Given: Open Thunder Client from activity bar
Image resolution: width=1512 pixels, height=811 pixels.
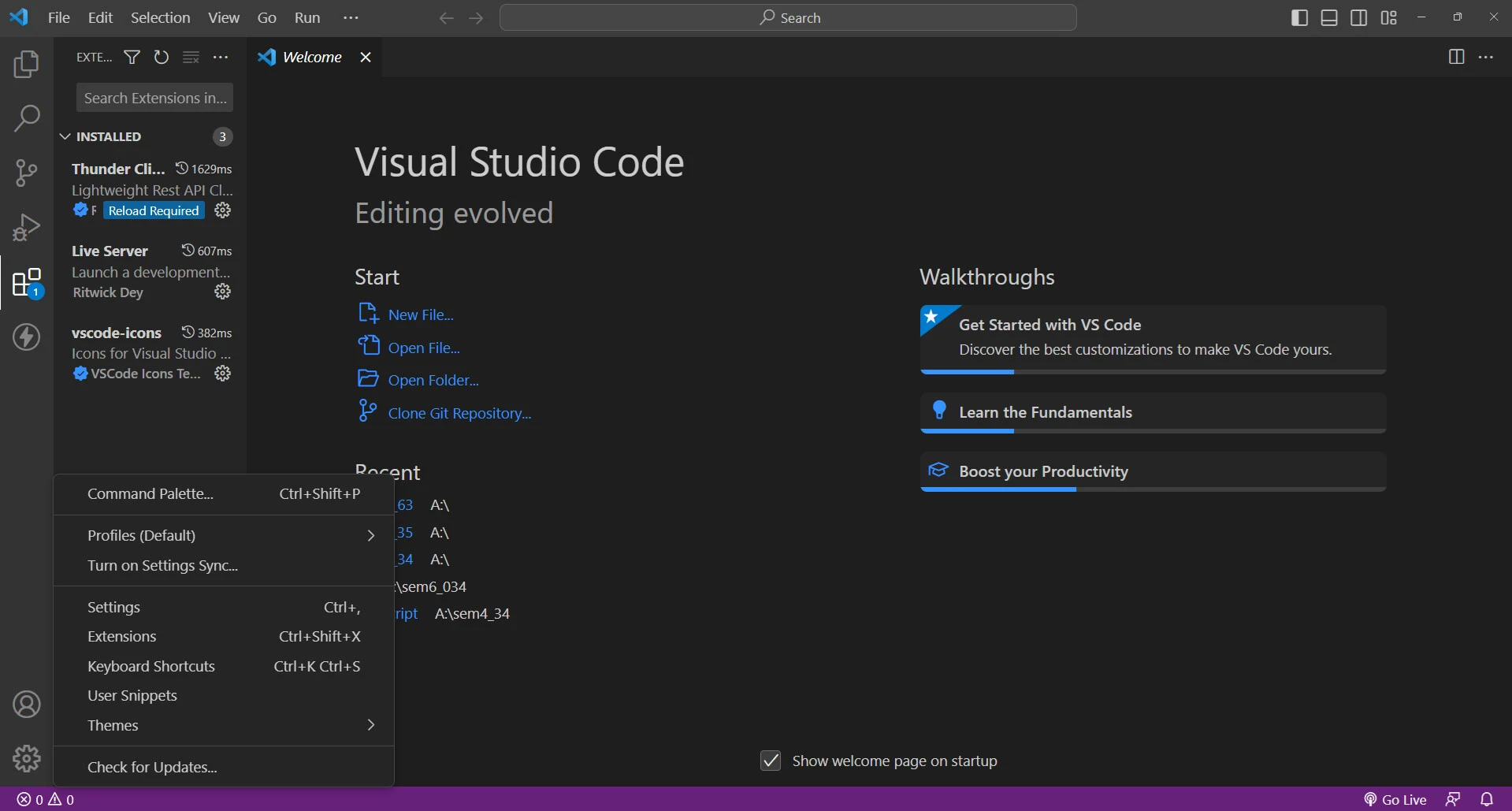Looking at the screenshot, I should [x=26, y=337].
